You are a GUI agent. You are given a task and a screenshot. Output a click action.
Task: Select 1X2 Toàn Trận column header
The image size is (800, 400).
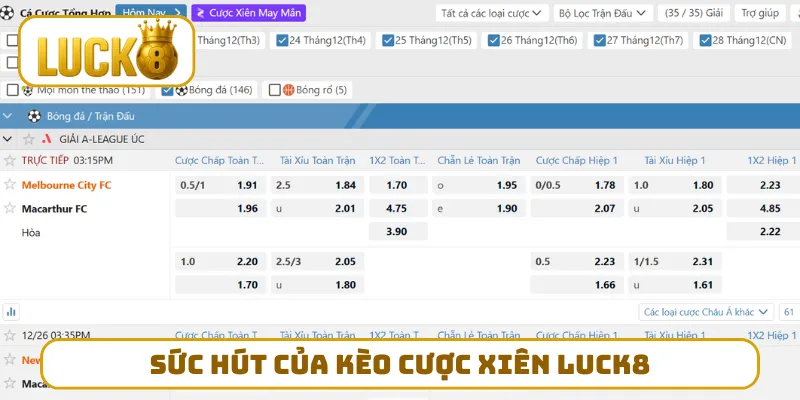pos(397,161)
